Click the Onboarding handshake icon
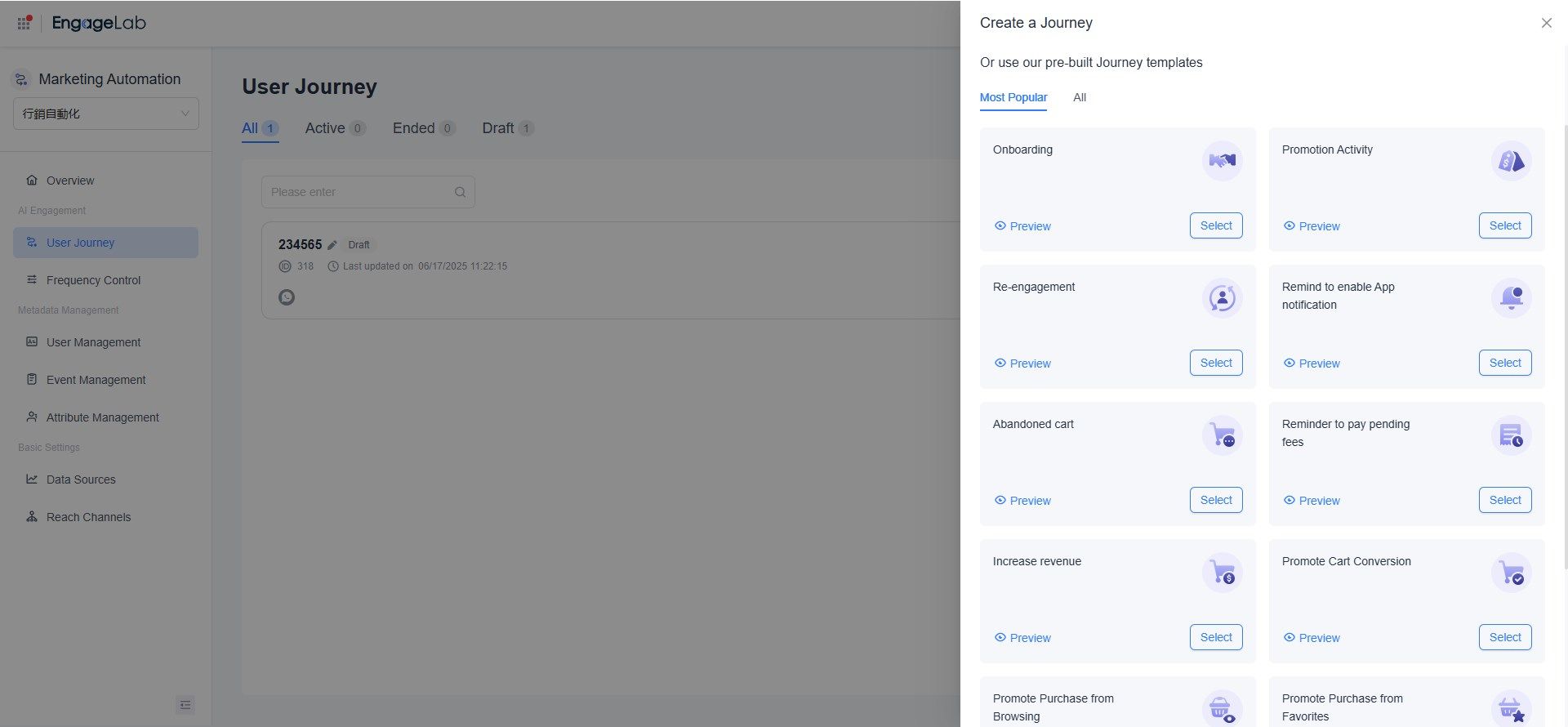1568x727 pixels. pos(1222,161)
